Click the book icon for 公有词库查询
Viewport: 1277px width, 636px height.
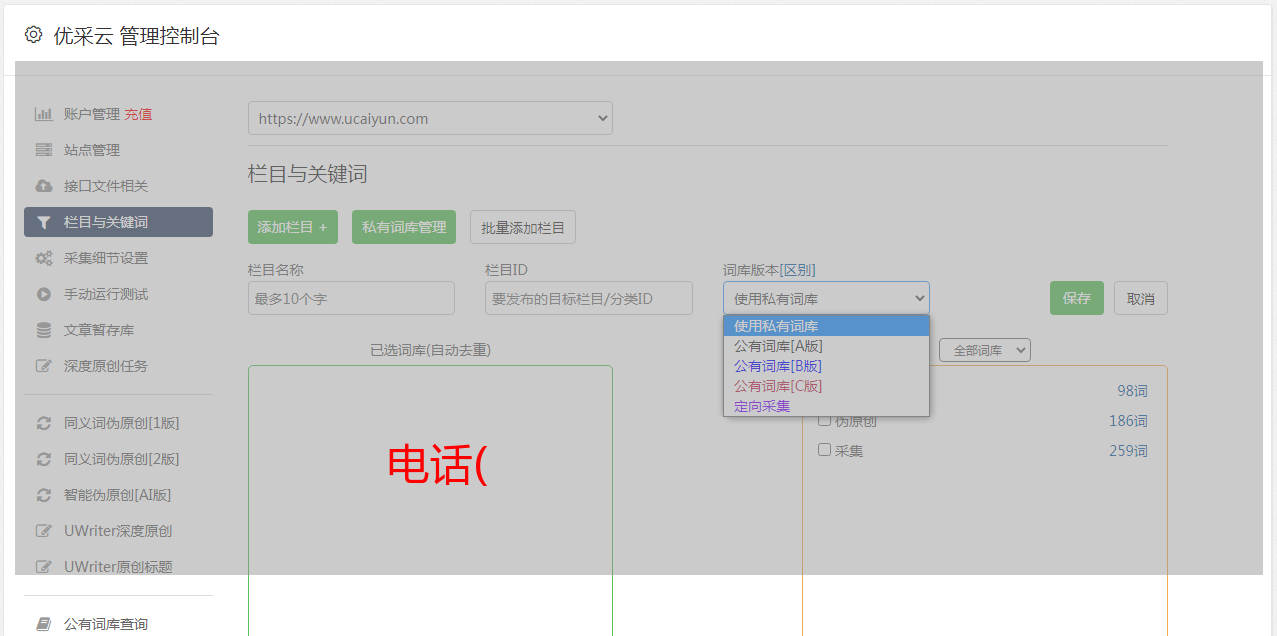tap(44, 624)
